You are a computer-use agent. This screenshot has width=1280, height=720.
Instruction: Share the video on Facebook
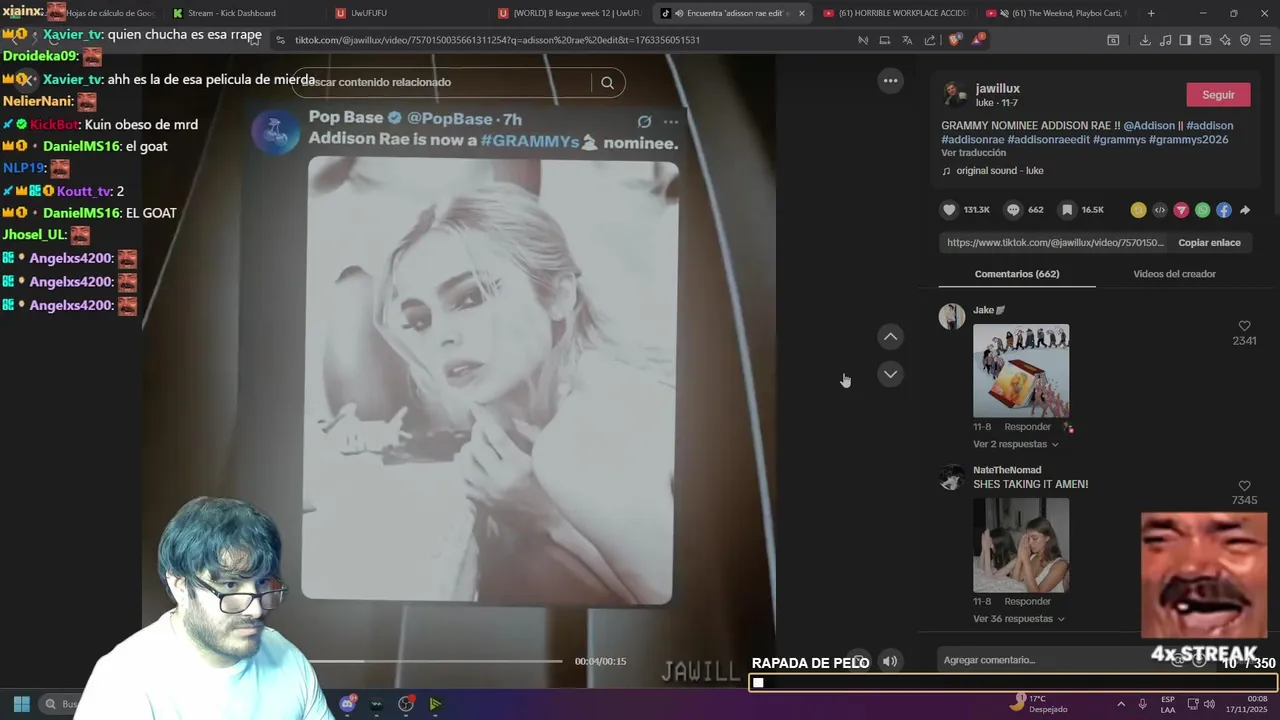click(x=1224, y=210)
